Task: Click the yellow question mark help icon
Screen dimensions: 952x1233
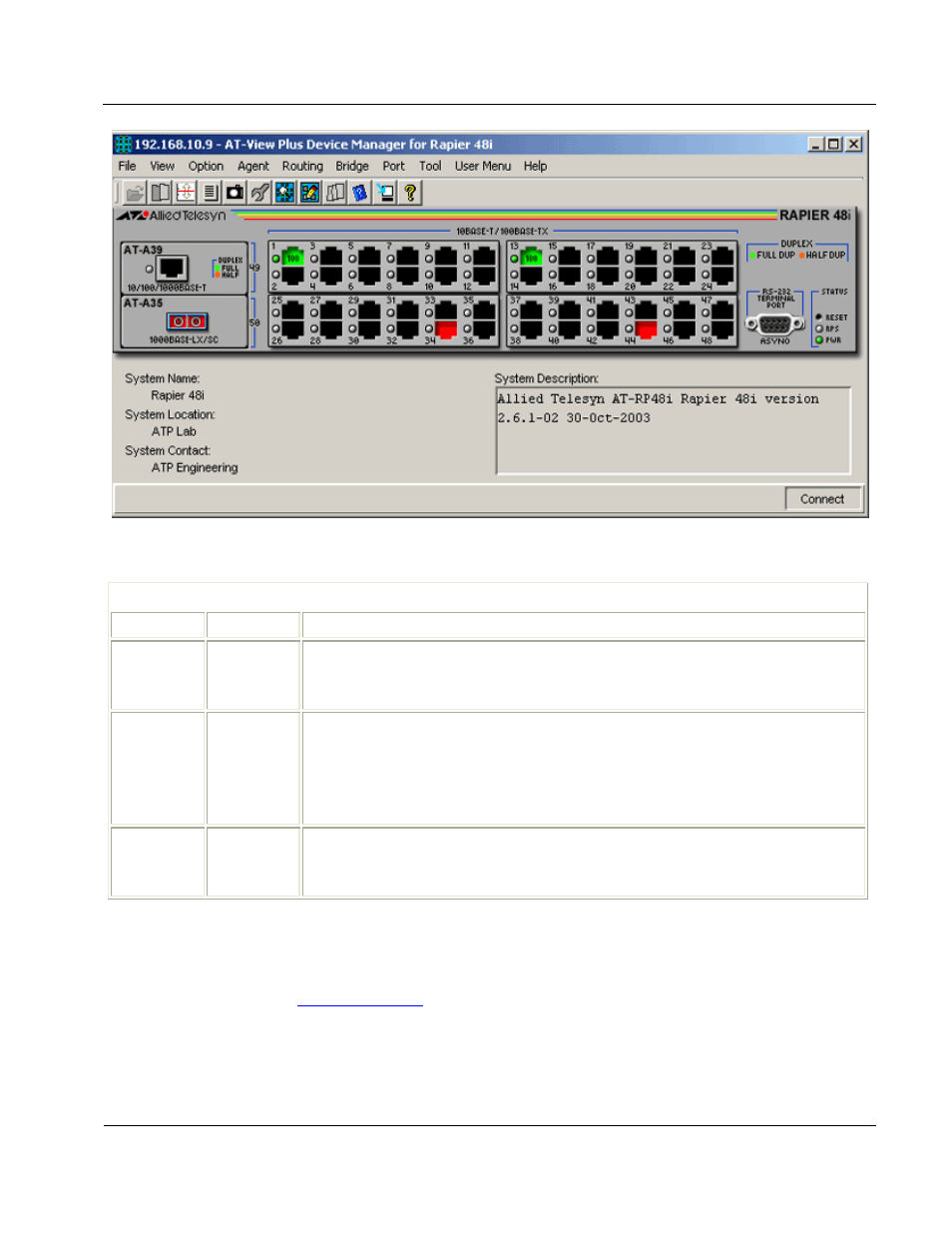Action: click(x=409, y=193)
